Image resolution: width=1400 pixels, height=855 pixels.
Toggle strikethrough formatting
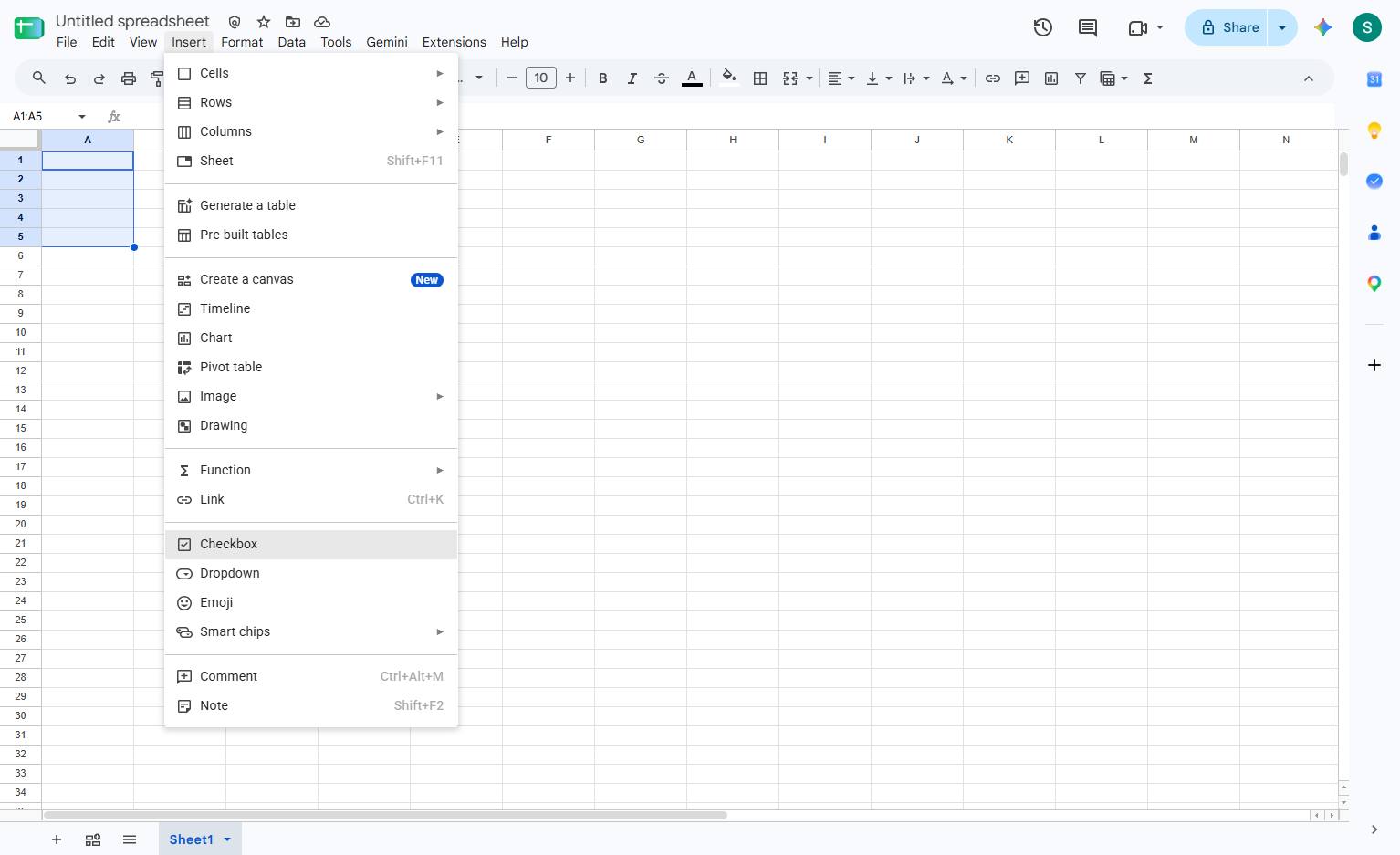point(662,78)
